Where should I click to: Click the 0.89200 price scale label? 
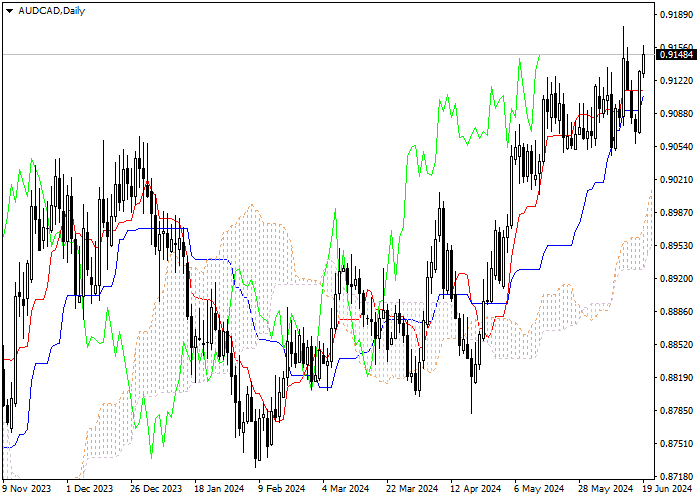pyautogui.click(x=677, y=279)
